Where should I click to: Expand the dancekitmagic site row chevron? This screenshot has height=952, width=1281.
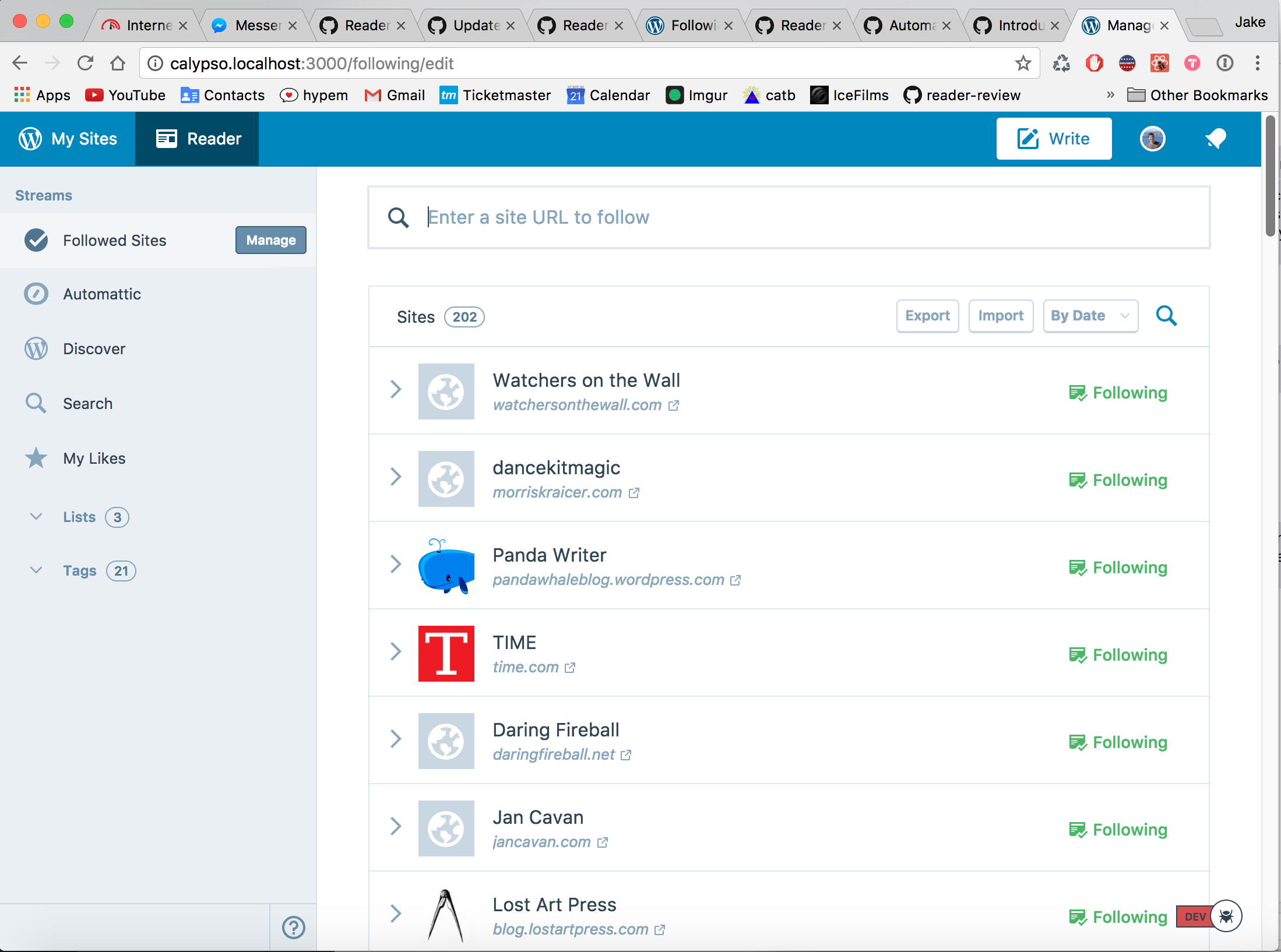[x=396, y=477]
